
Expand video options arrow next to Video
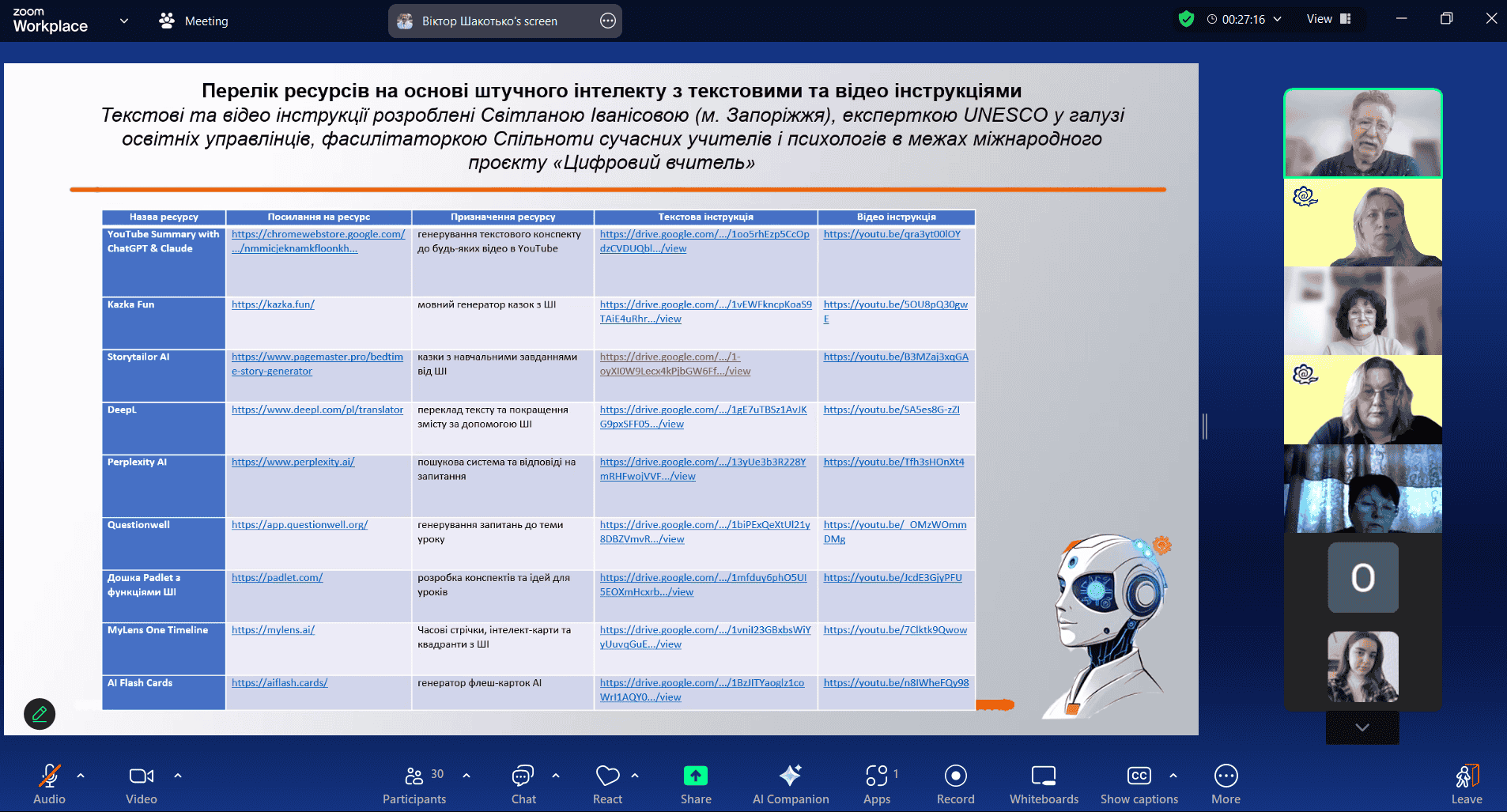[x=178, y=776]
